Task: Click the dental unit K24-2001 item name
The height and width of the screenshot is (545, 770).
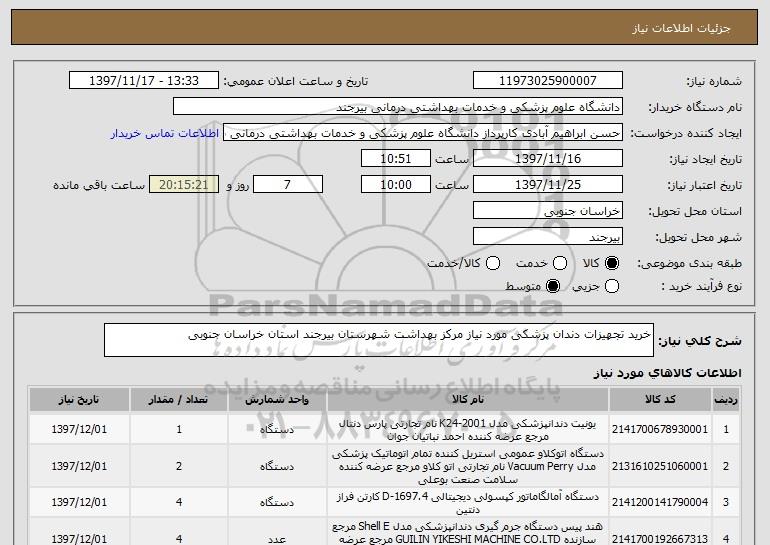Action: pyautogui.click(x=468, y=430)
